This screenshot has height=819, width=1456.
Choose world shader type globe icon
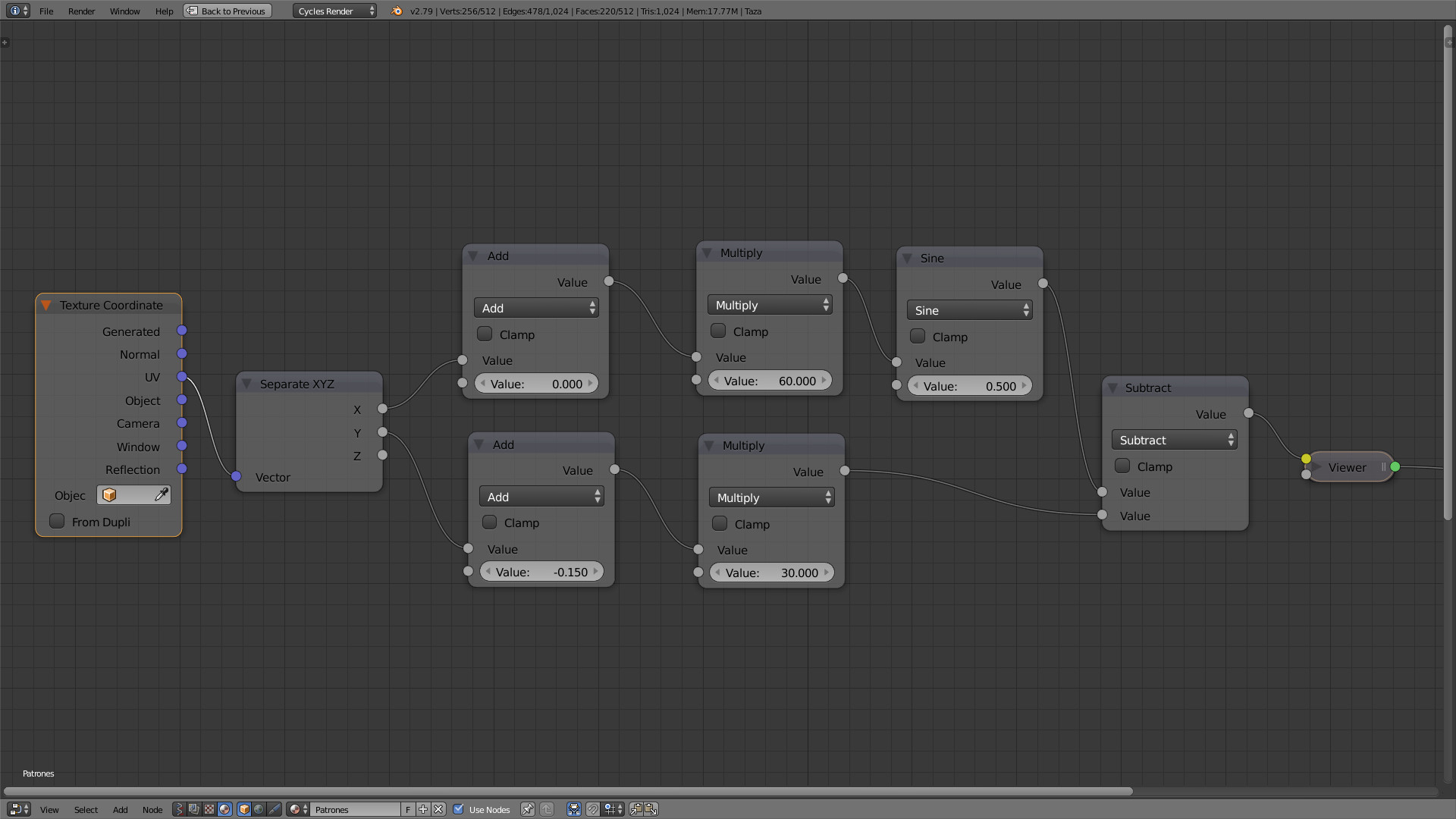coord(259,809)
